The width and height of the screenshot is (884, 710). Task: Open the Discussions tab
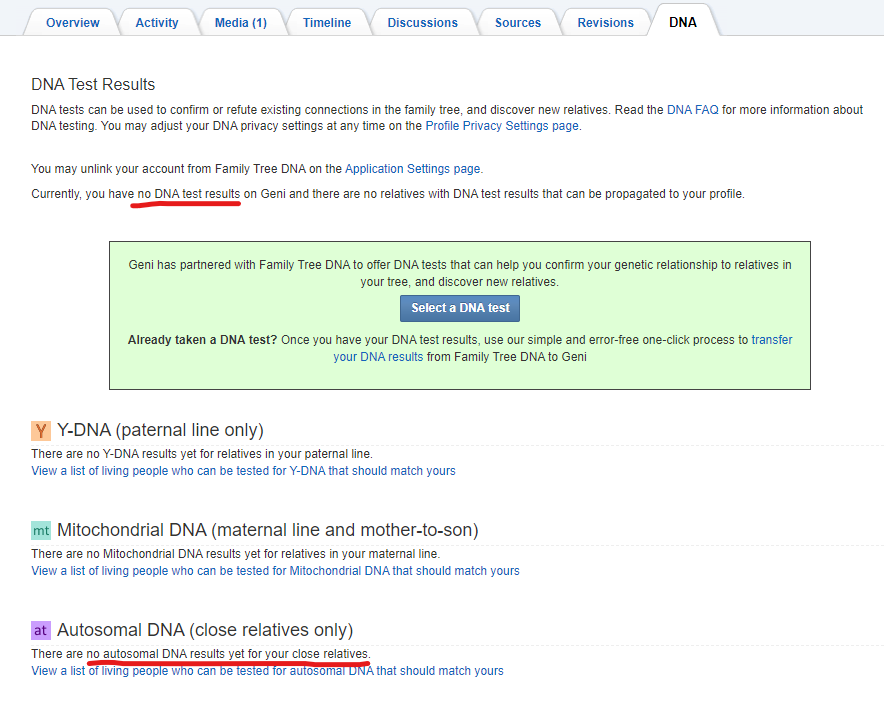422,22
